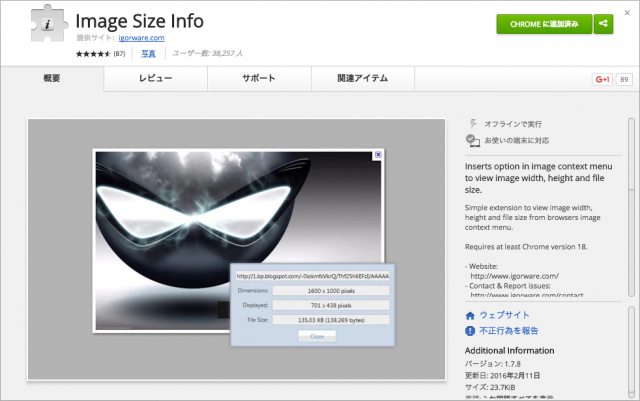Click the Google +1 button
Image resolution: width=640 pixels, height=401 pixels.
click(601, 79)
